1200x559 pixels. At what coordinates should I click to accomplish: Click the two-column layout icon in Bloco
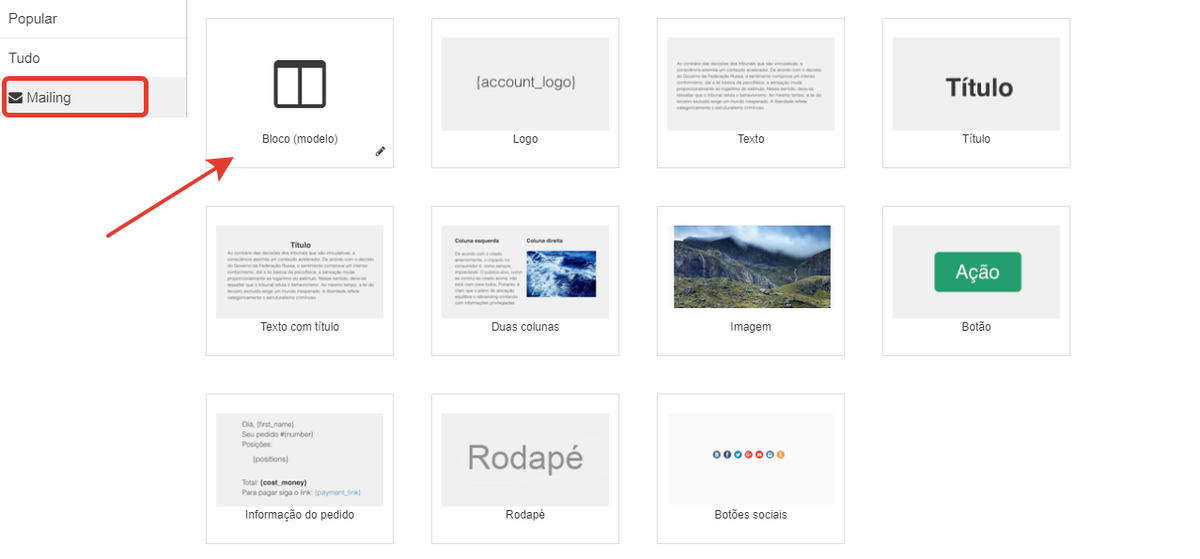click(x=300, y=84)
